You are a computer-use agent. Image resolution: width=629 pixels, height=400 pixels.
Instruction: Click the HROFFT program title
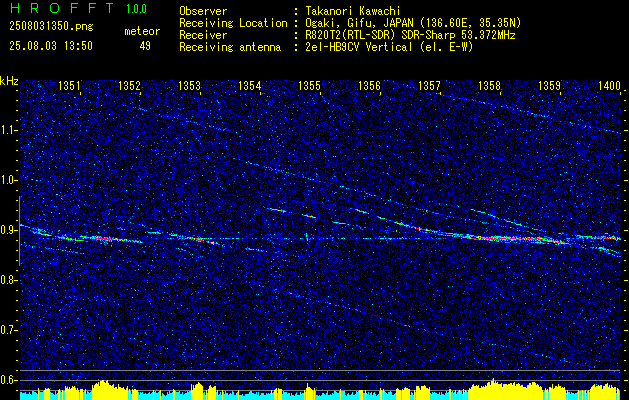tap(61, 8)
